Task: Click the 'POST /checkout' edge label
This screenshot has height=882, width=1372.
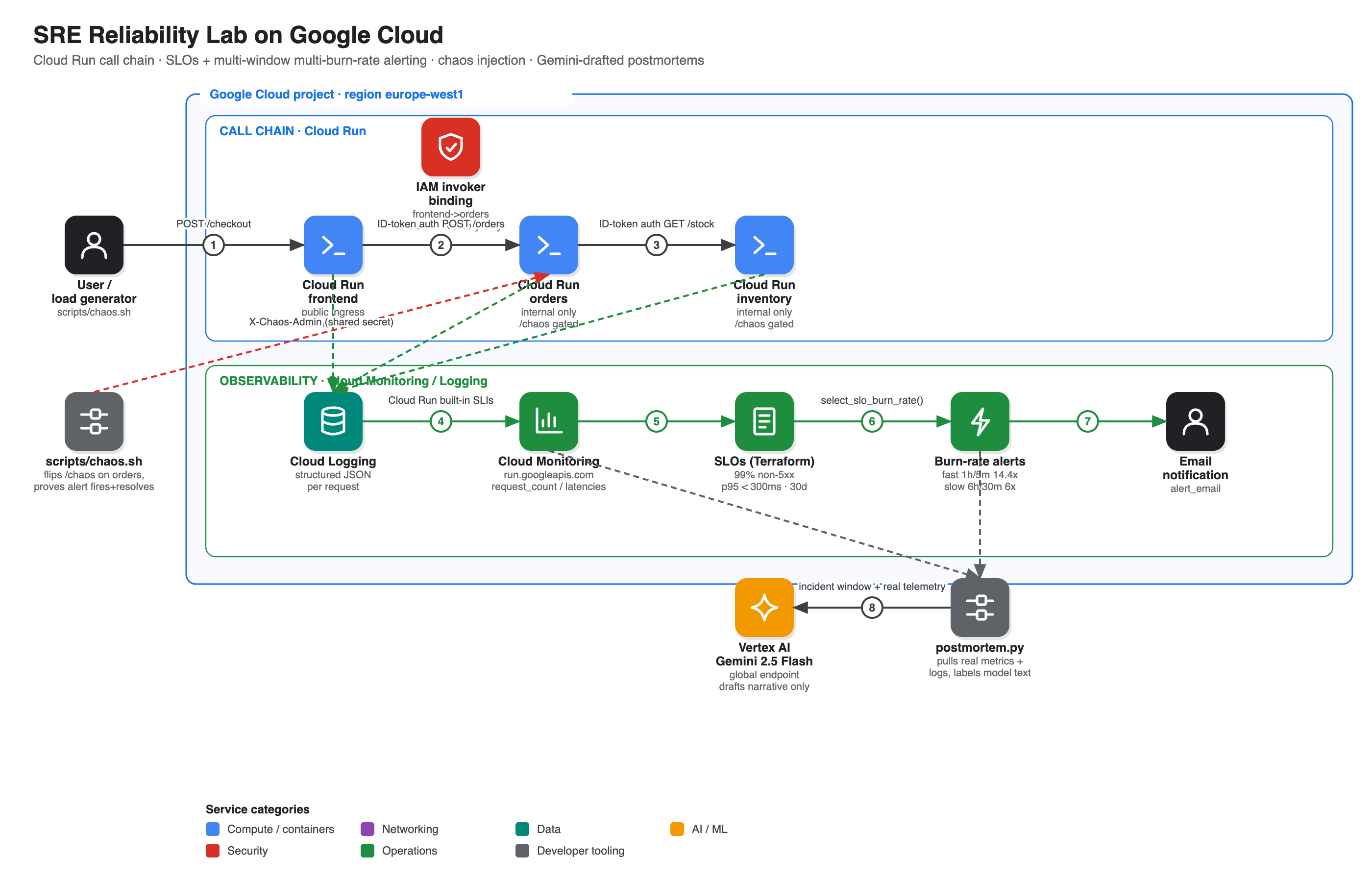Action: pyautogui.click(x=214, y=224)
